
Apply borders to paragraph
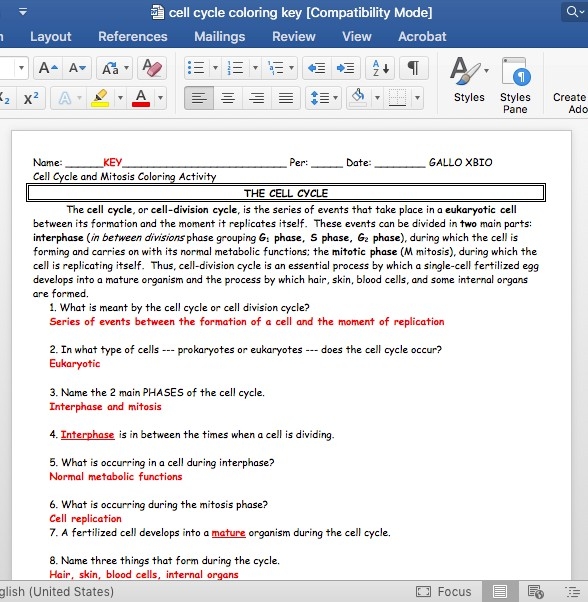(397, 98)
